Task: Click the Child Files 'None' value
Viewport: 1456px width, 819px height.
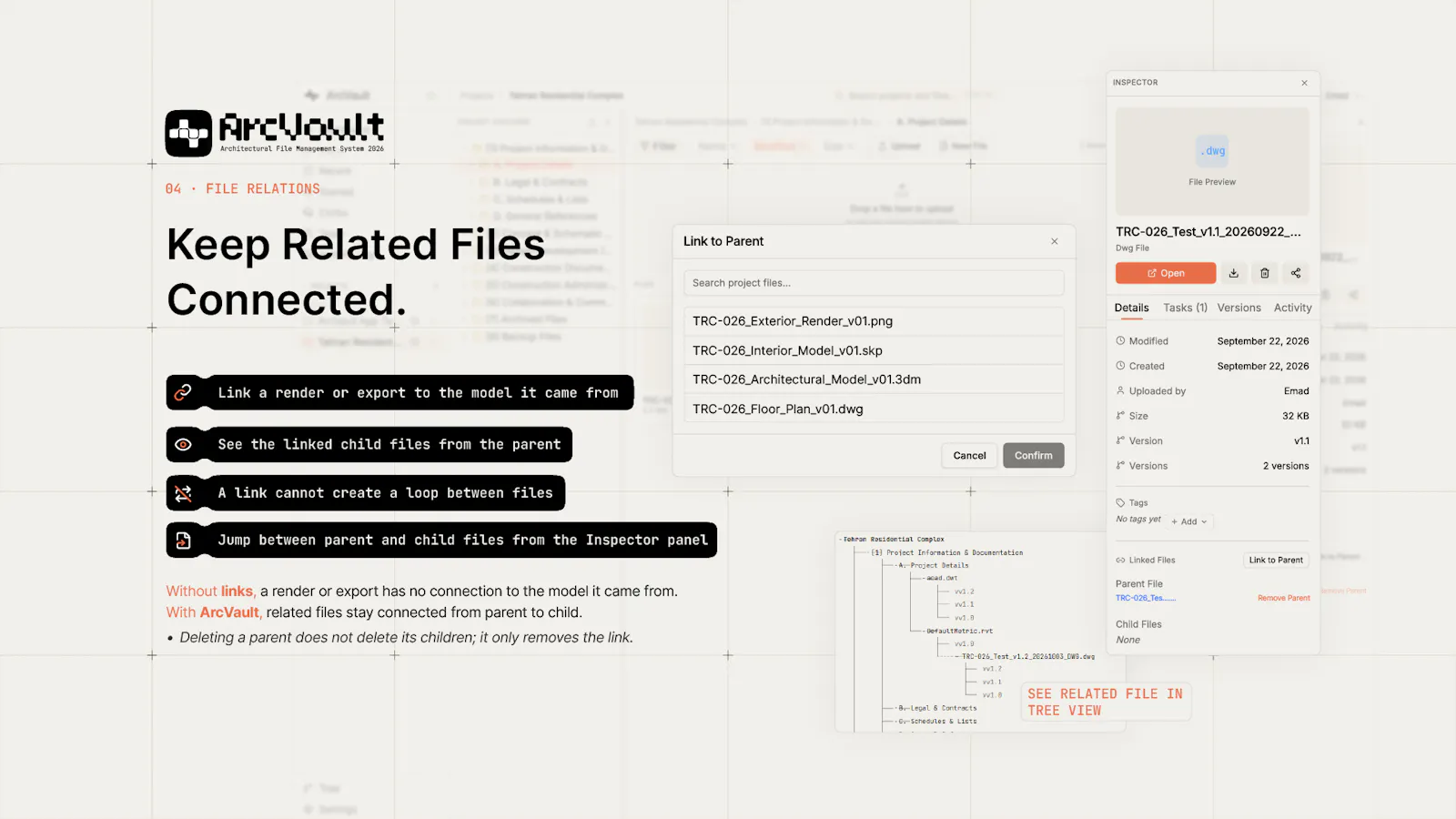Action: pos(1127,640)
